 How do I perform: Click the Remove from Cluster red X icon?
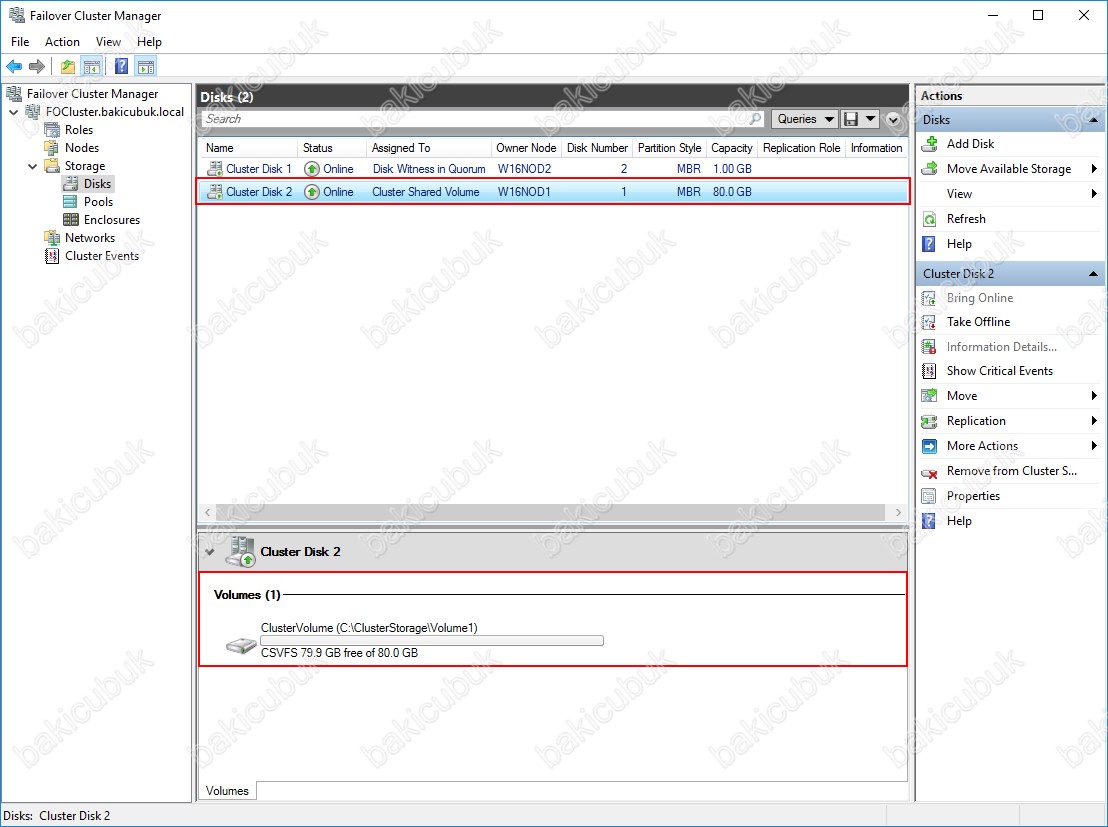coord(929,471)
